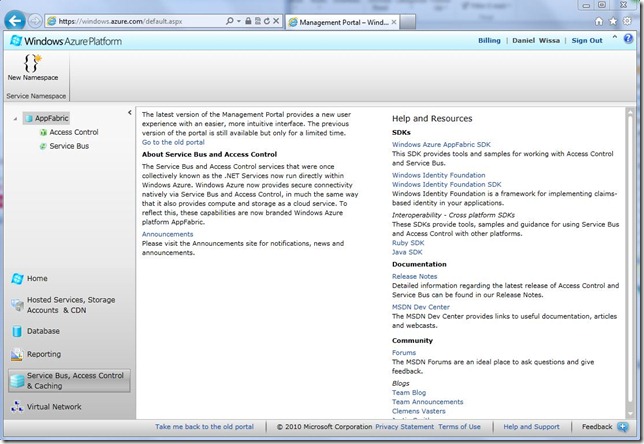This screenshot has width=644, height=444.
Task: Open the browser Home icon
Action: point(599,21)
